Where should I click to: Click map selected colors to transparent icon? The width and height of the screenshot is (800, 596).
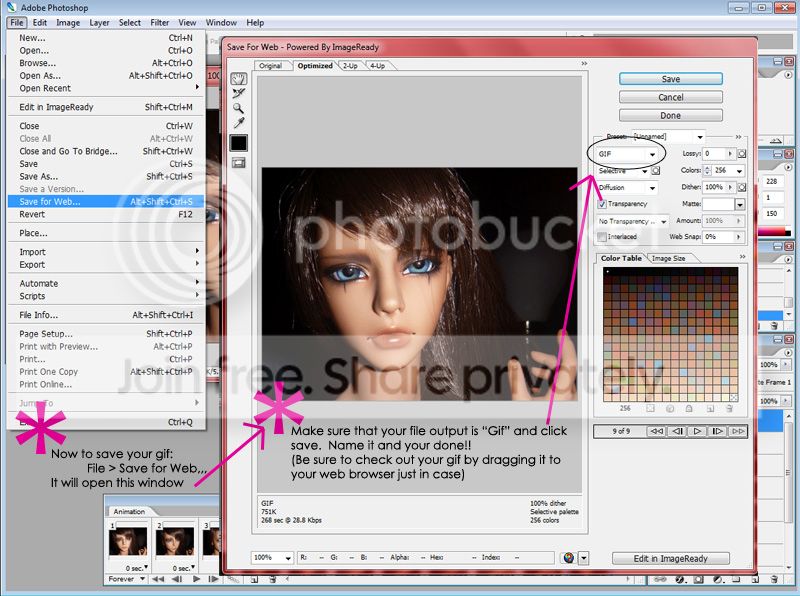coord(651,408)
